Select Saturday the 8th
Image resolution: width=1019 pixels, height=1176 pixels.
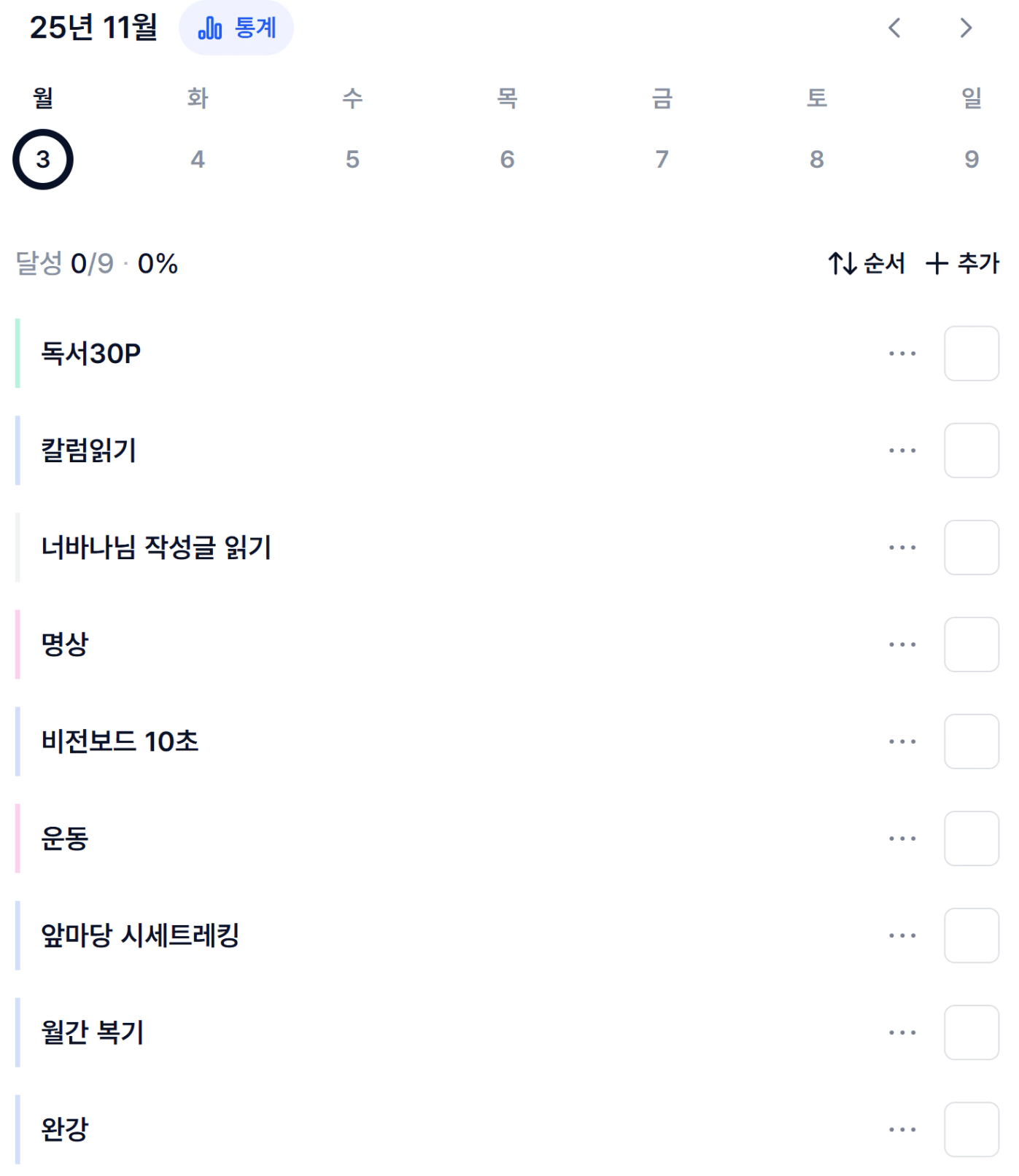point(816,159)
